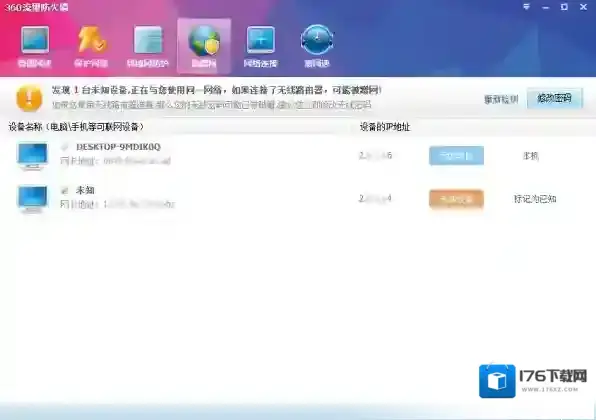Close the 360流量防火墙 window
The height and width of the screenshot is (420, 596).
pos(583,6)
